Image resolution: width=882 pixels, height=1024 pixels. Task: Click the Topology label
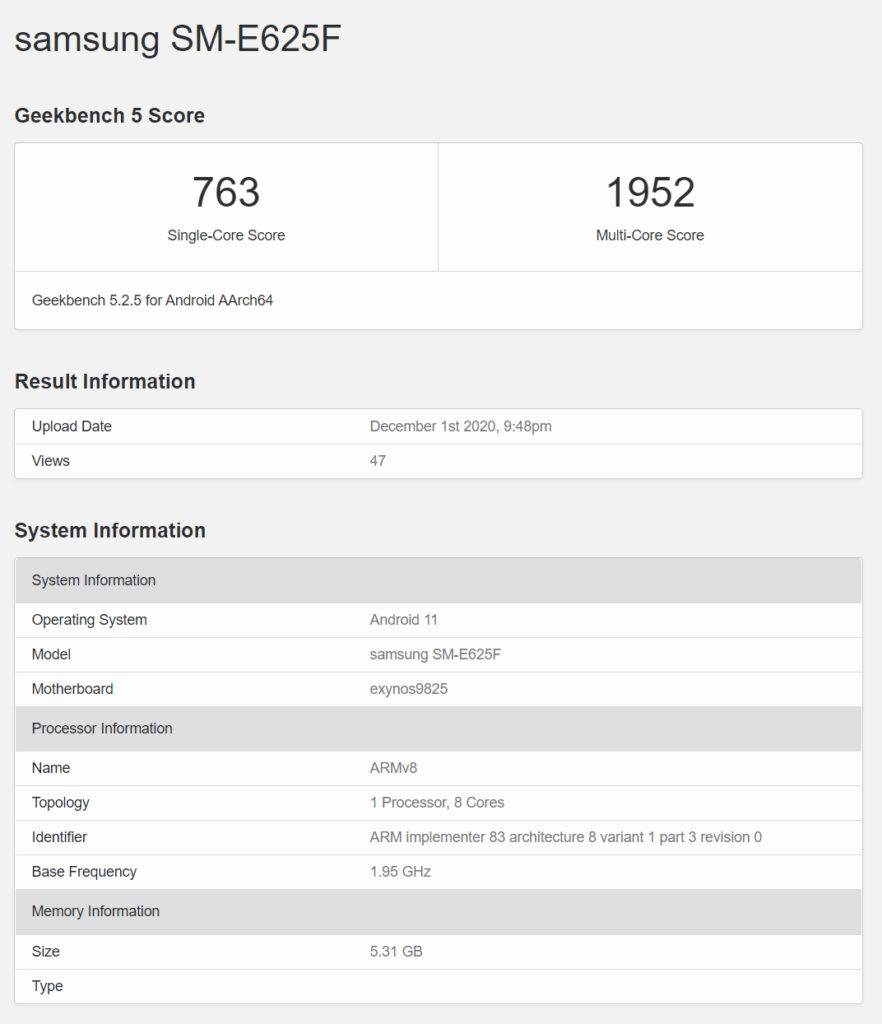61,803
